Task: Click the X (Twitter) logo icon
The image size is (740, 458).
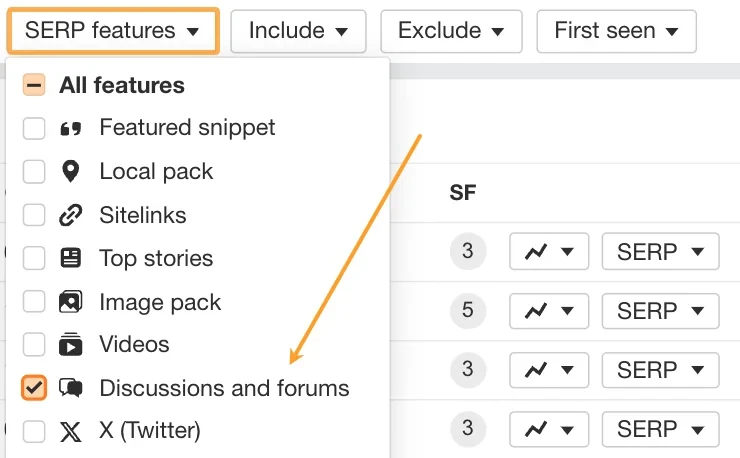Action: [x=71, y=431]
